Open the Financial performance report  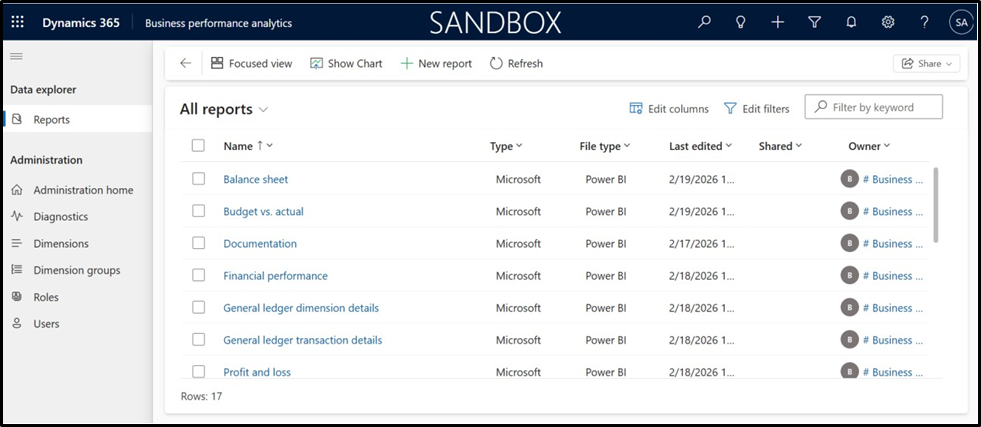[x=275, y=276]
